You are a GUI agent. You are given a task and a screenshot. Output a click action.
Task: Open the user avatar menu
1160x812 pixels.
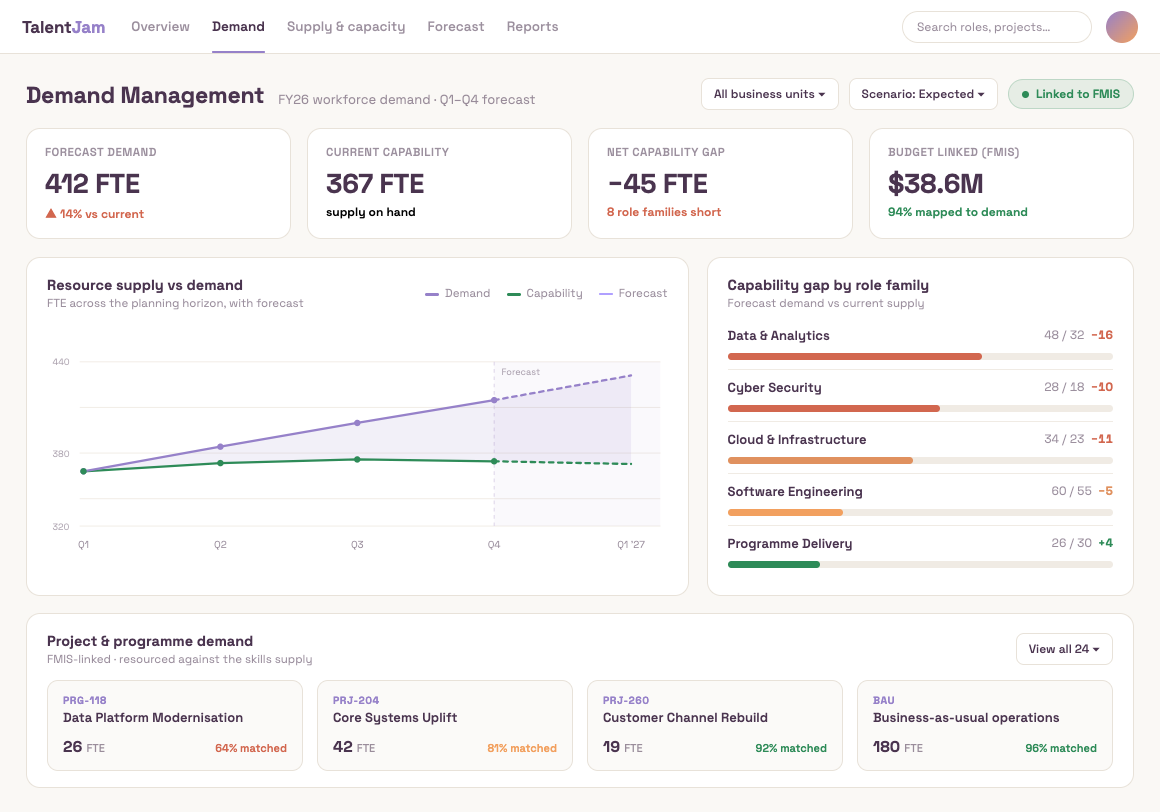[1122, 27]
